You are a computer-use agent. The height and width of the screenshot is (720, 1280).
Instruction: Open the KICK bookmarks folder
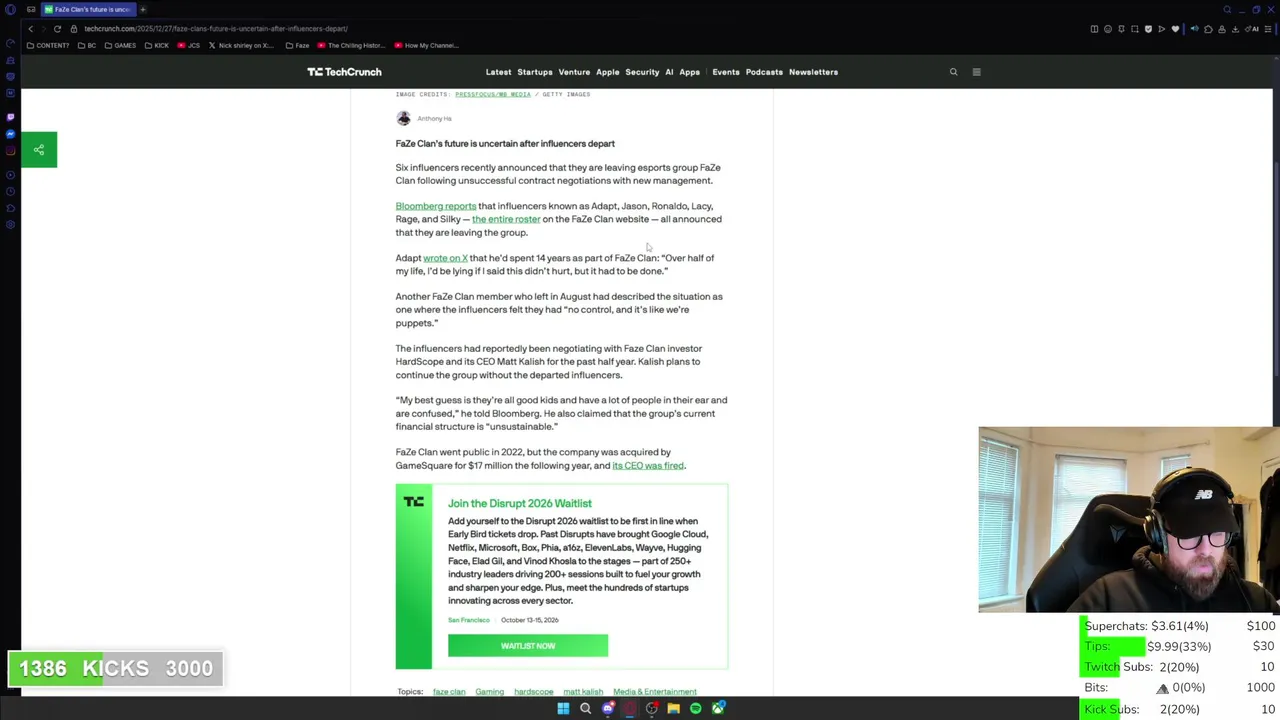click(x=157, y=45)
